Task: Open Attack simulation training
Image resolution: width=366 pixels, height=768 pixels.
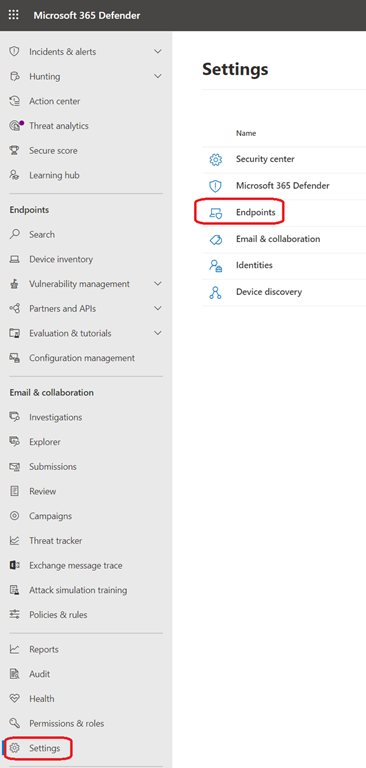Action: (78, 590)
